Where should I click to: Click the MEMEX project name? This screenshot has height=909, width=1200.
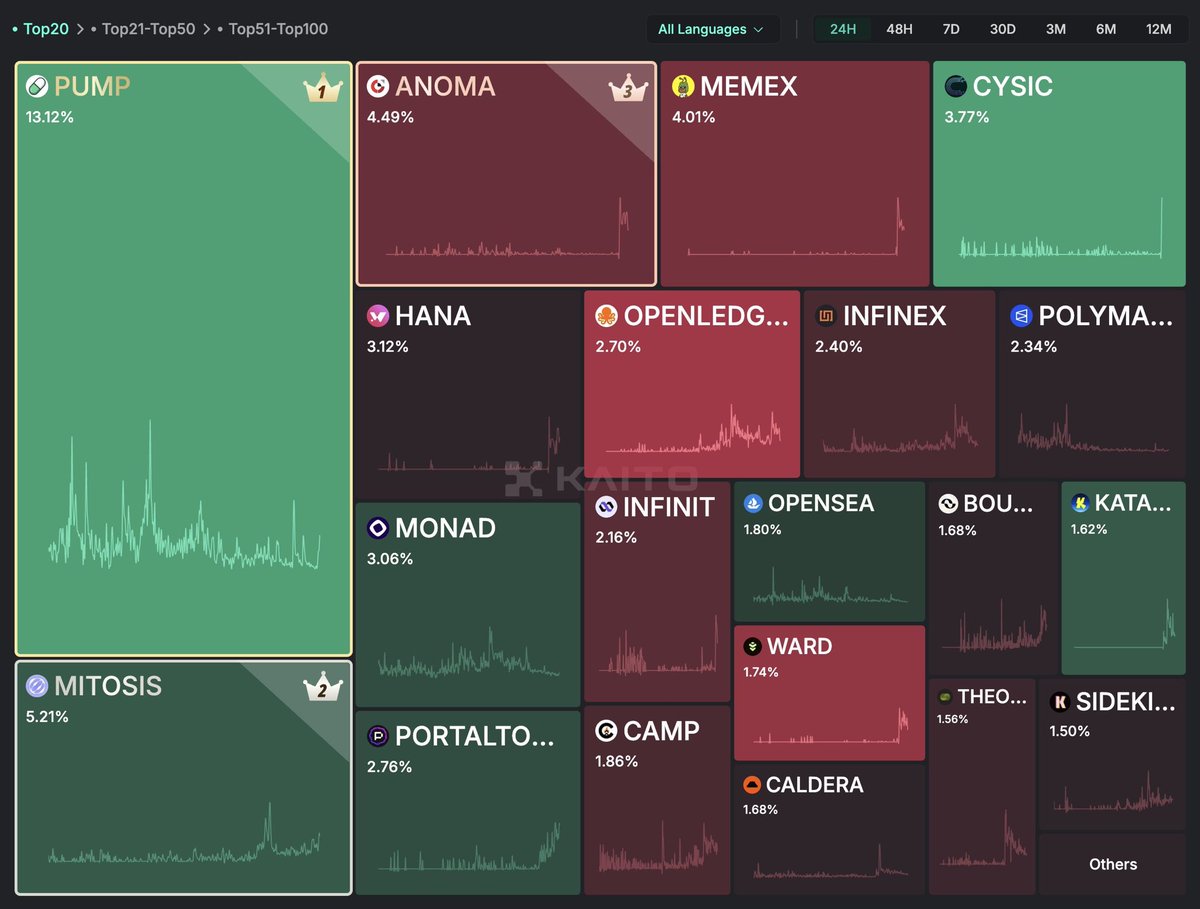click(x=749, y=86)
